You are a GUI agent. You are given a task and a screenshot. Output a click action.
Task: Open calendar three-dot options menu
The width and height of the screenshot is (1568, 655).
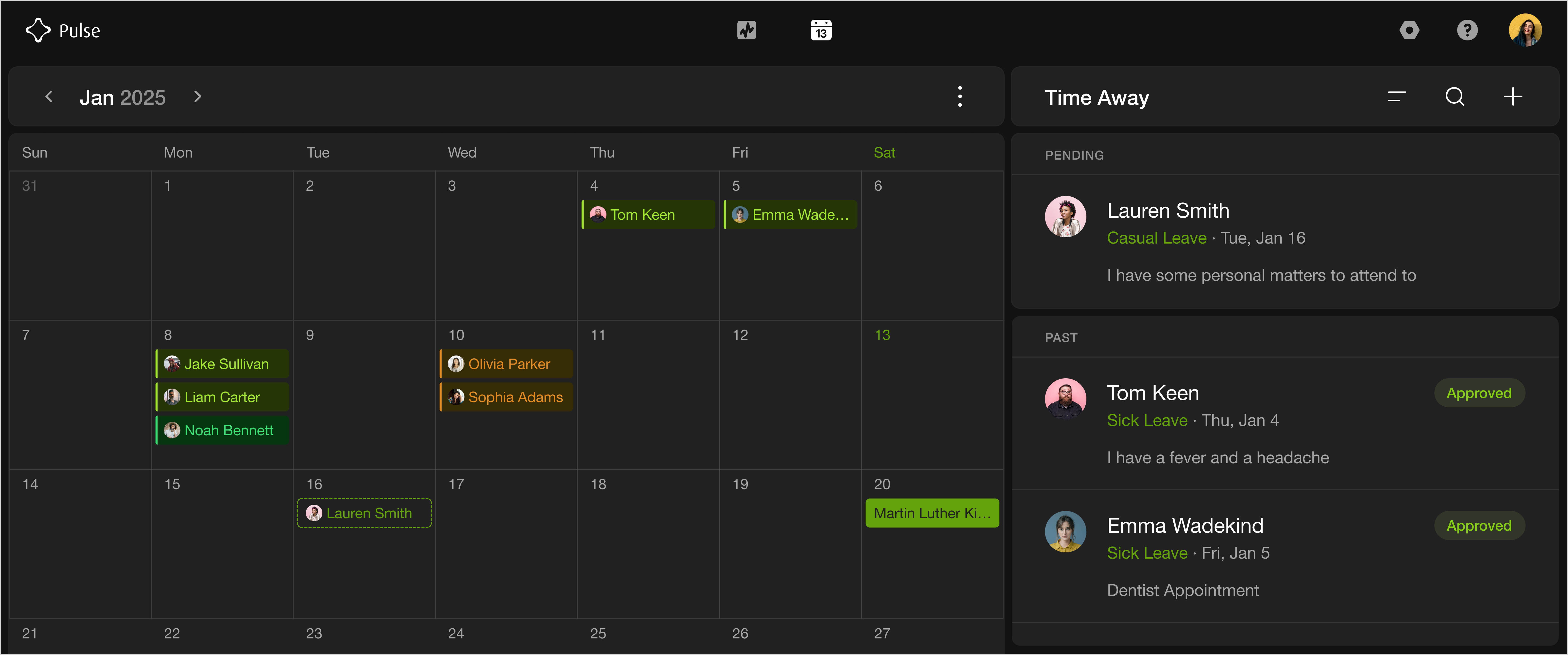[960, 96]
